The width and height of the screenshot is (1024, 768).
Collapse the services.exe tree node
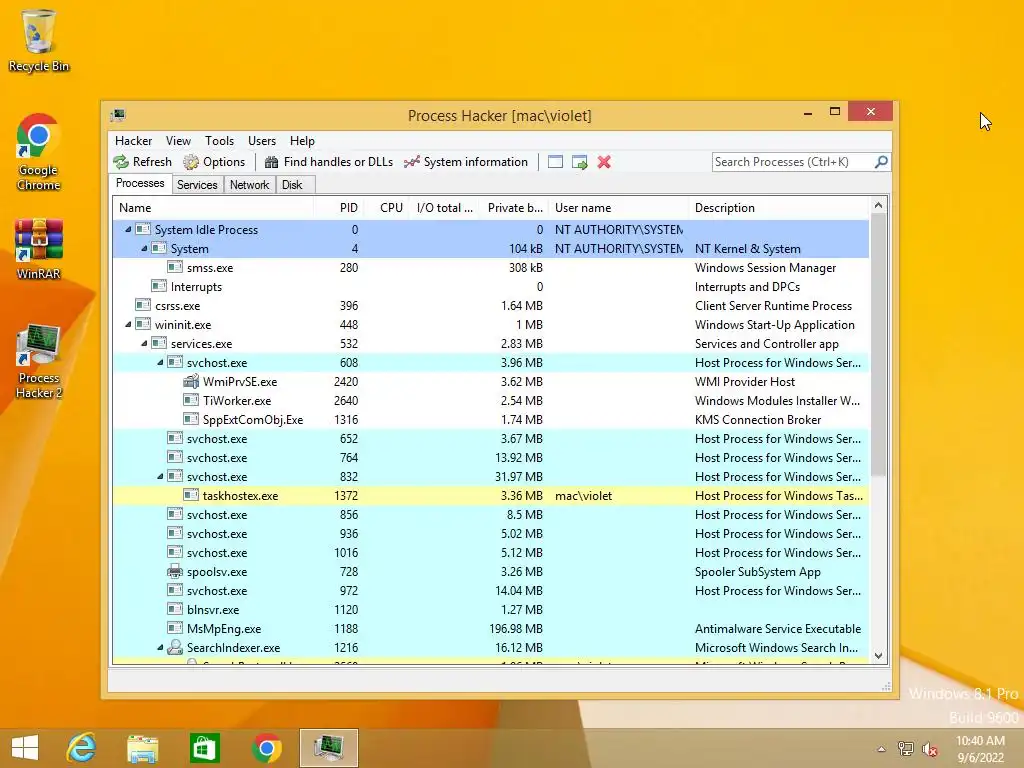pos(144,344)
